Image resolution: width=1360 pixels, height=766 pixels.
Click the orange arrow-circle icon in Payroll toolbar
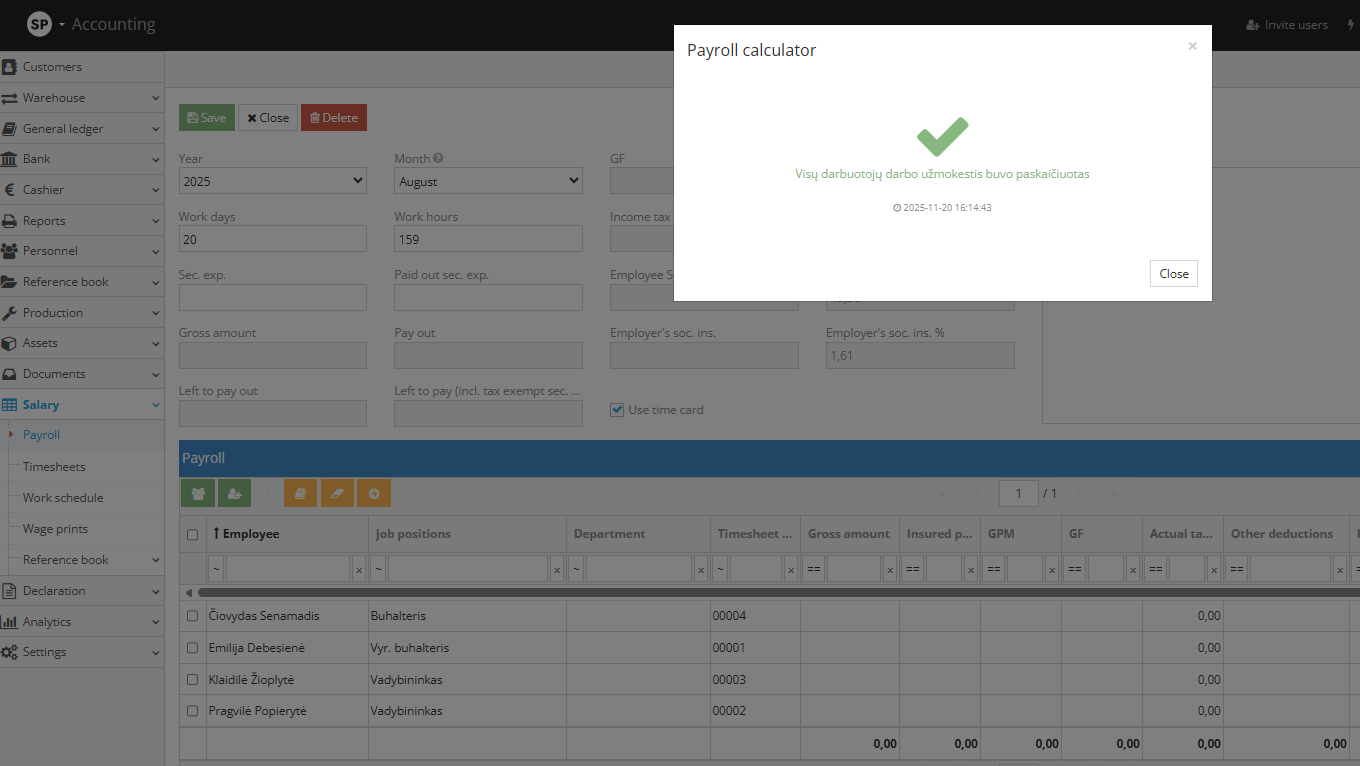pos(373,493)
